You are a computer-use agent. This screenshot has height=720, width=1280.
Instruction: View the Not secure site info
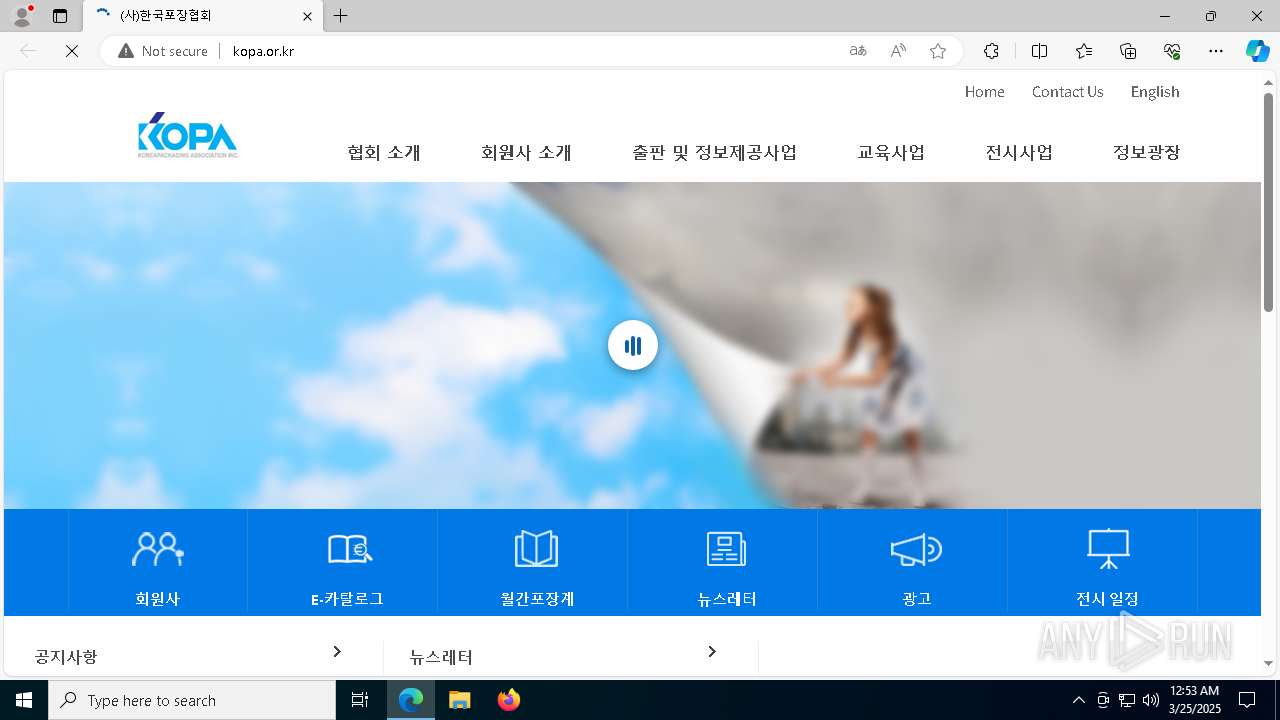pyautogui.click(x=163, y=51)
